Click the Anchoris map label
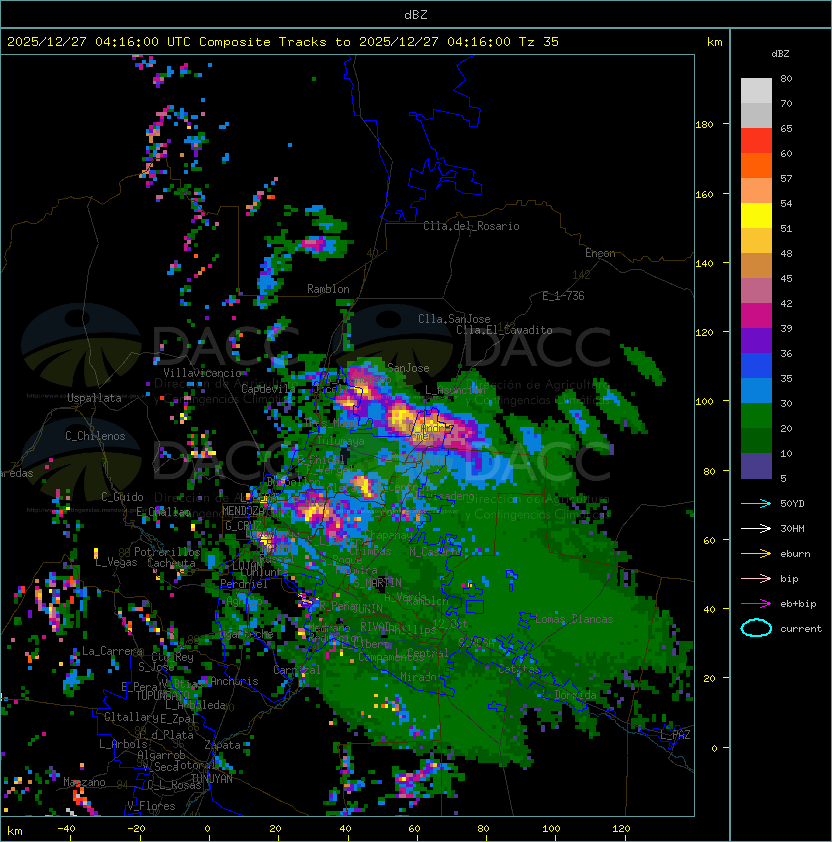 tap(234, 681)
